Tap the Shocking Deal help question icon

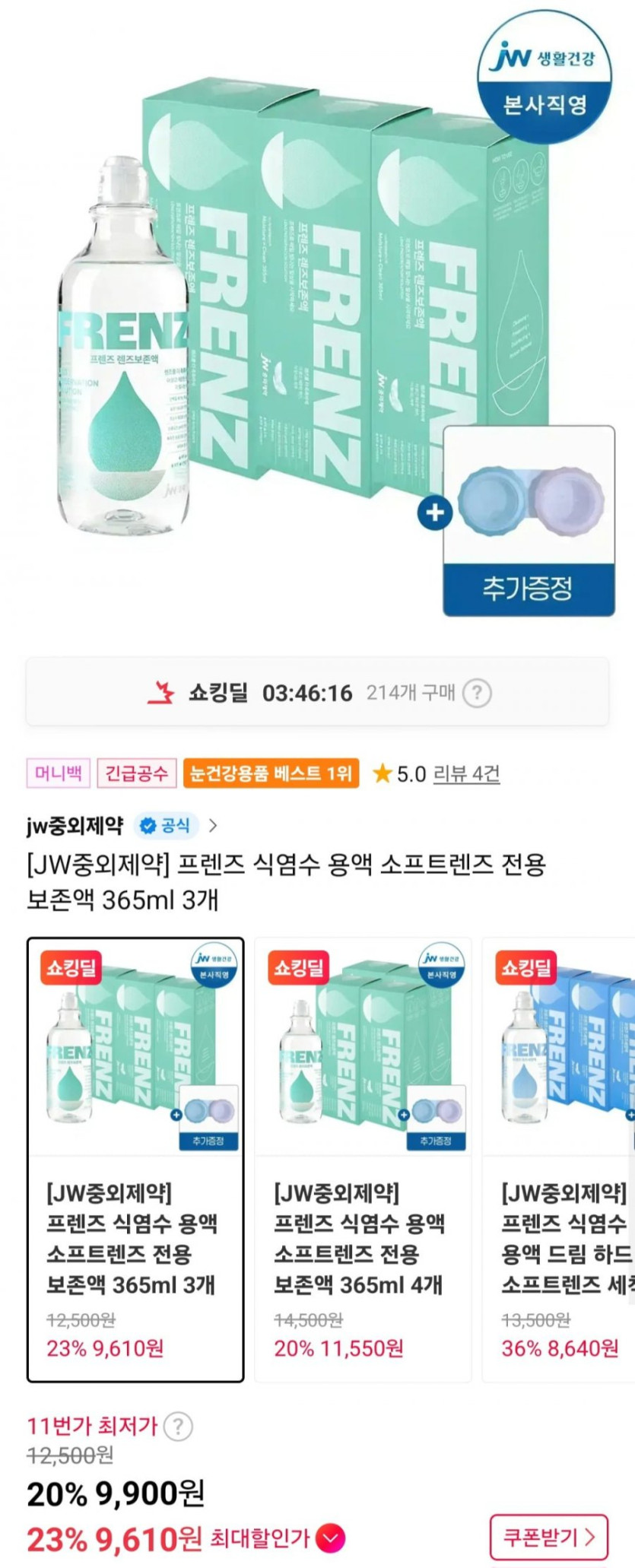point(477,693)
